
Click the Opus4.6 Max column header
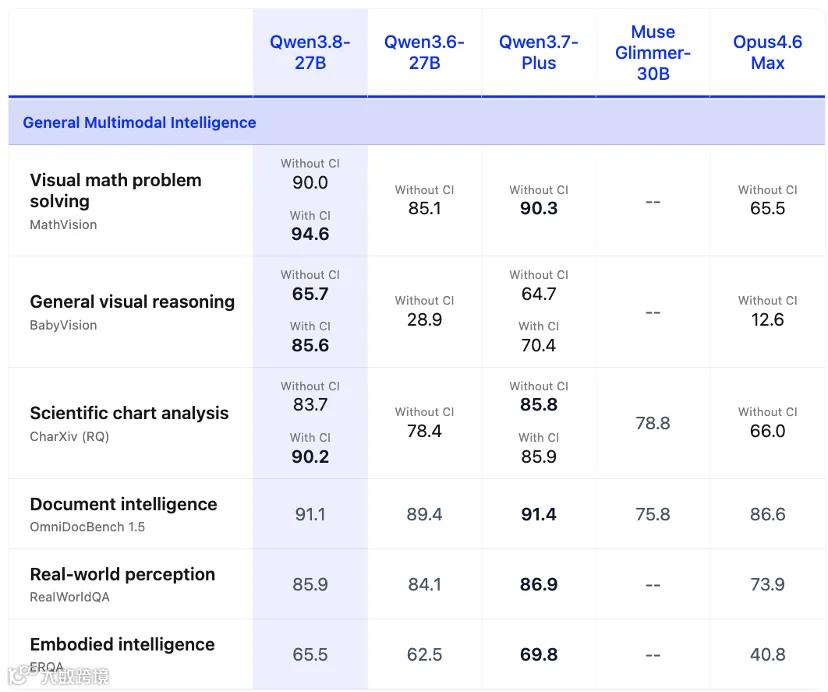point(767,52)
